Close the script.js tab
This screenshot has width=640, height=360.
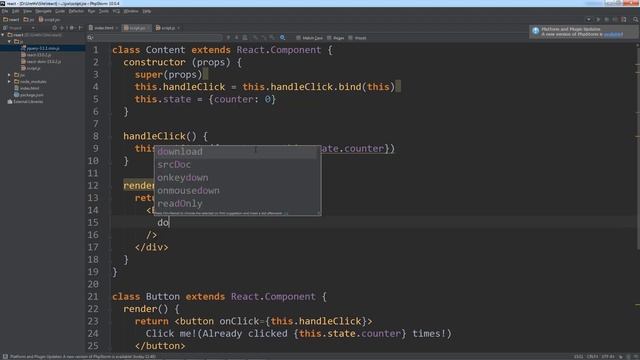click(178, 28)
